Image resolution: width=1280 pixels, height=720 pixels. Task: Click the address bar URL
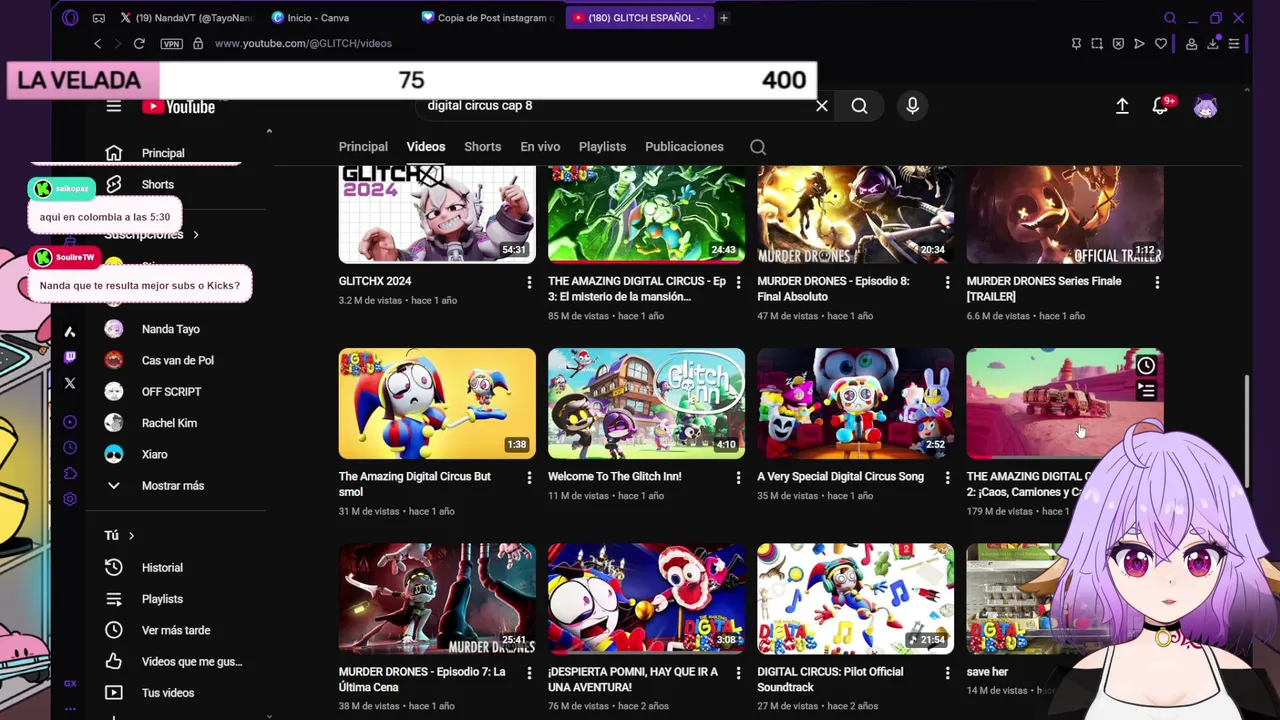pyautogui.click(x=303, y=44)
